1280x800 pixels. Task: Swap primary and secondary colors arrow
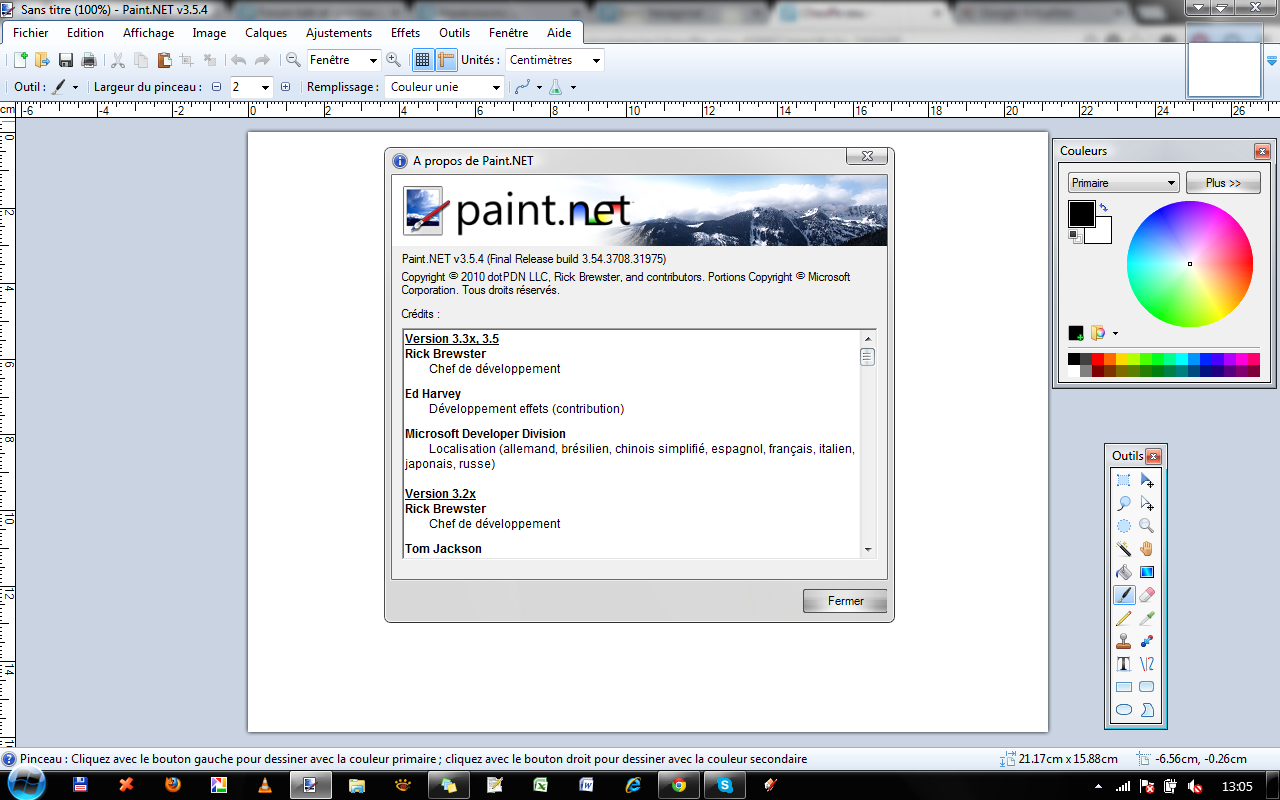coord(1103,208)
